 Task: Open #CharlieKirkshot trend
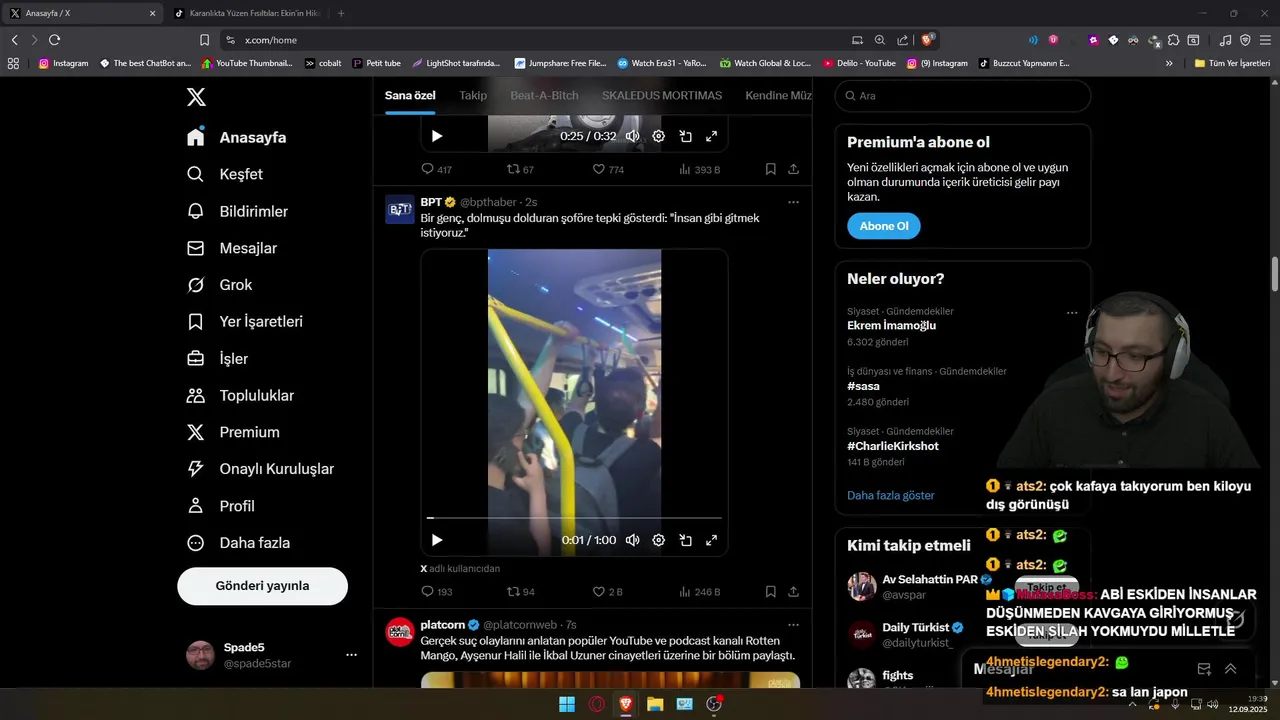893,446
